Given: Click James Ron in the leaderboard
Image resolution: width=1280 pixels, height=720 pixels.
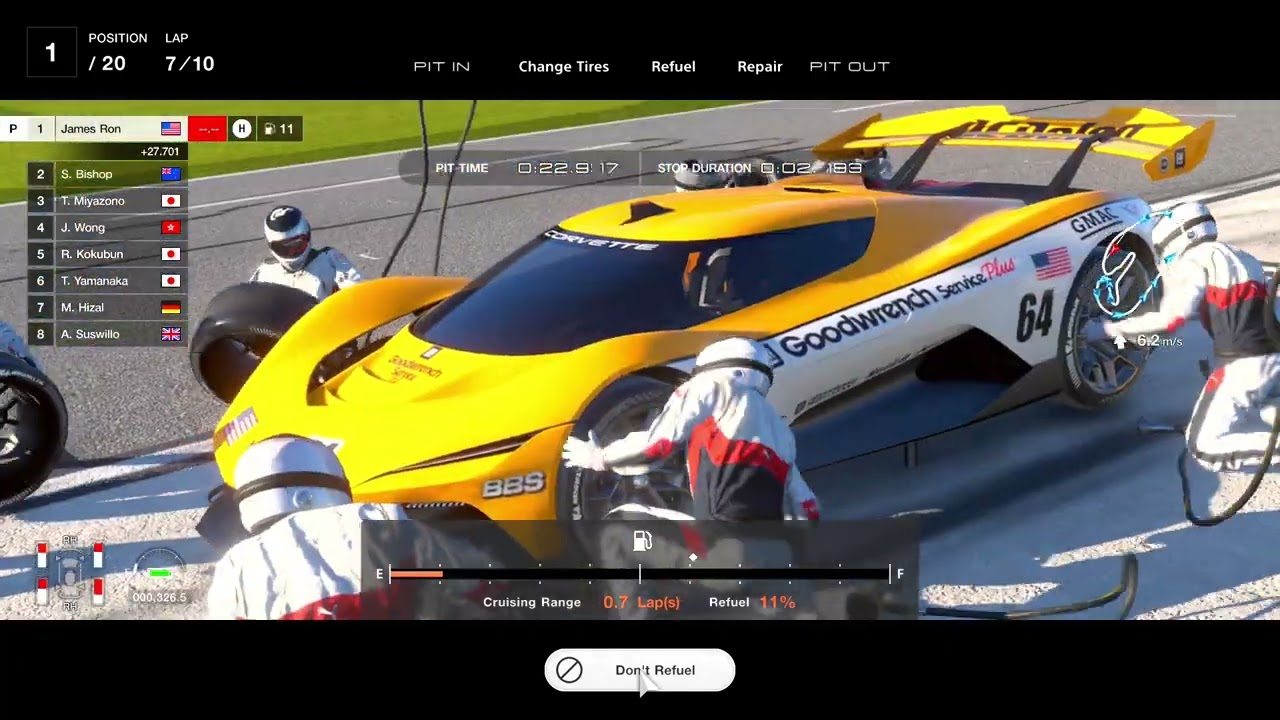Looking at the screenshot, I should click(x=90, y=129).
